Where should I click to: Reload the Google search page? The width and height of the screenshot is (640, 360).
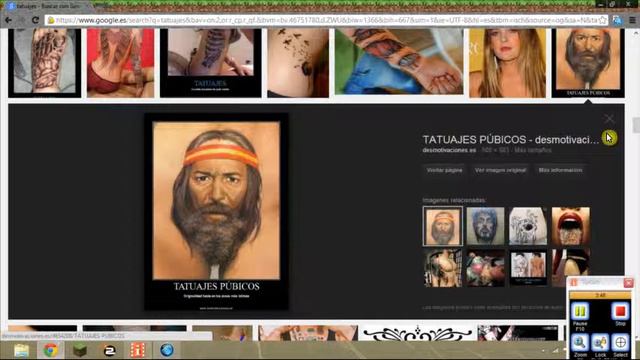(x=36, y=20)
